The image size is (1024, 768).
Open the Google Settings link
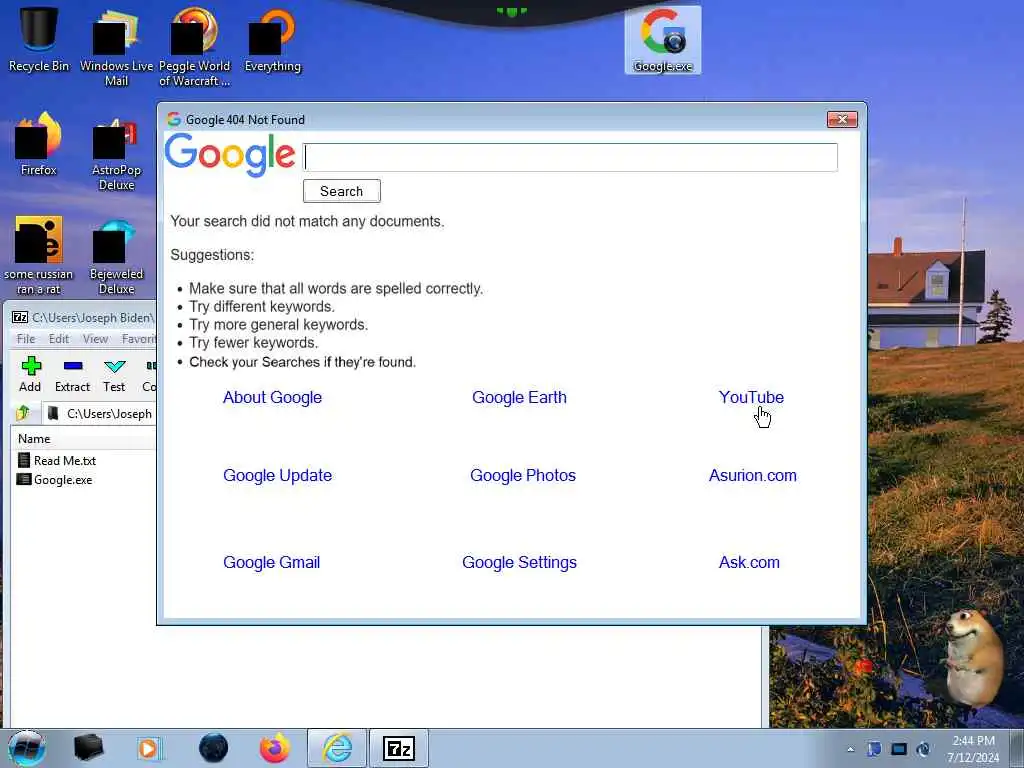coord(519,562)
